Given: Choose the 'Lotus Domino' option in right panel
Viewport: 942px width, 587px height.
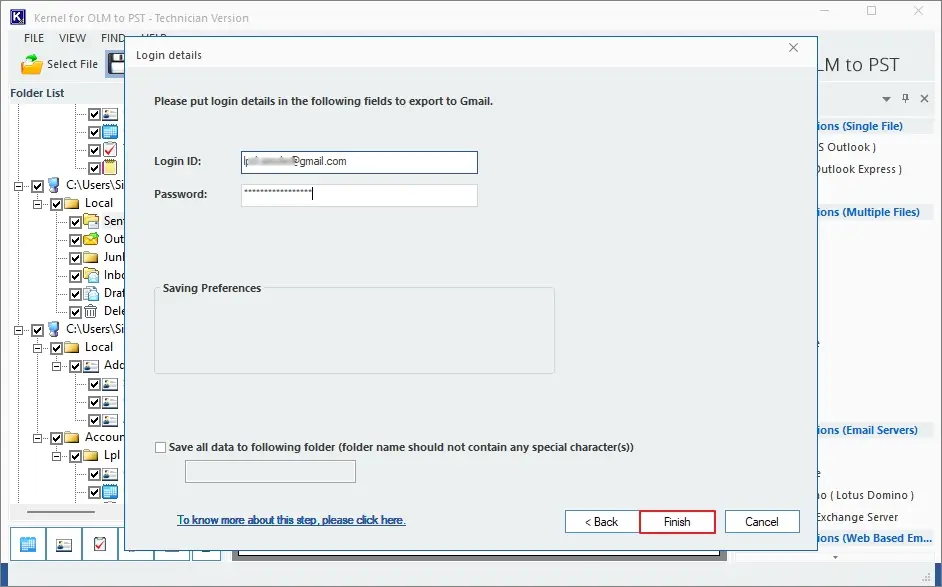Looking at the screenshot, I should pyautogui.click(x=866, y=496).
